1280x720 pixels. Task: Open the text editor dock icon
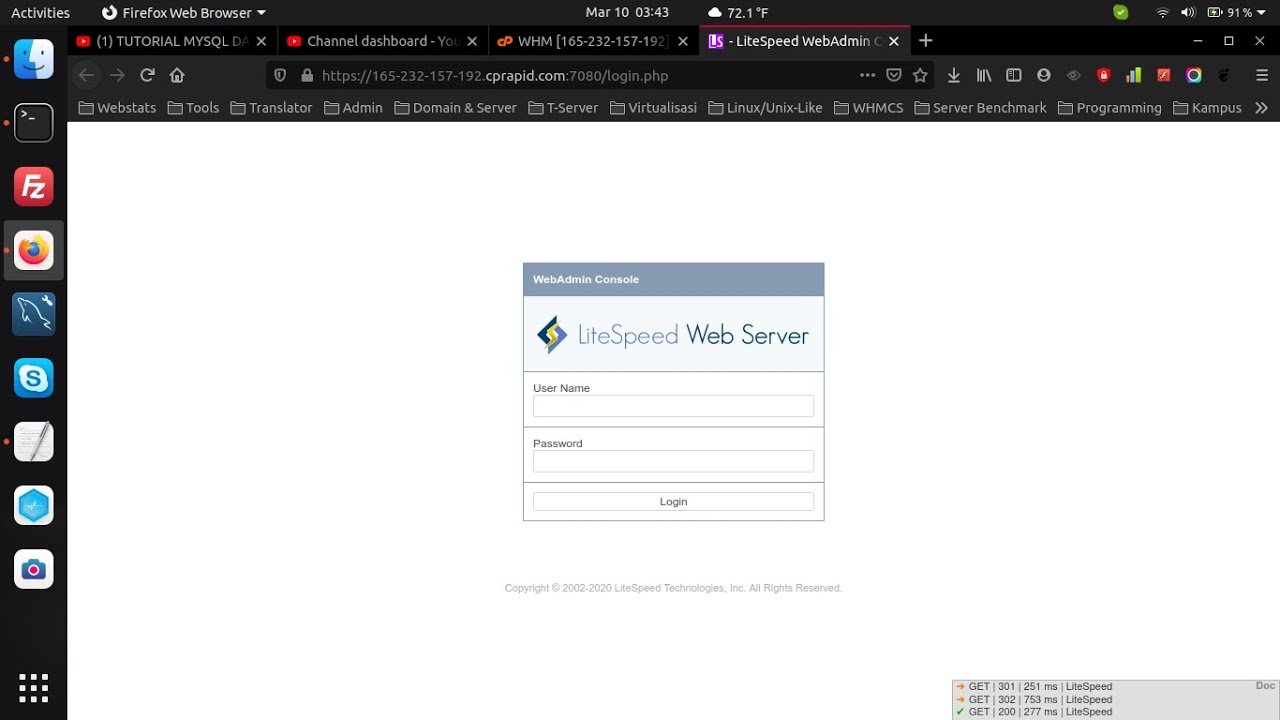[34, 441]
